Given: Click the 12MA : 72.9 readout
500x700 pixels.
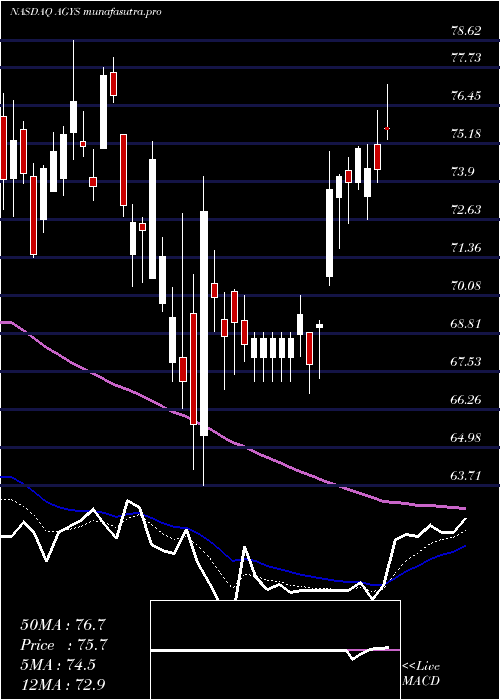Looking at the screenshot, I should click(x=64, y=684).
